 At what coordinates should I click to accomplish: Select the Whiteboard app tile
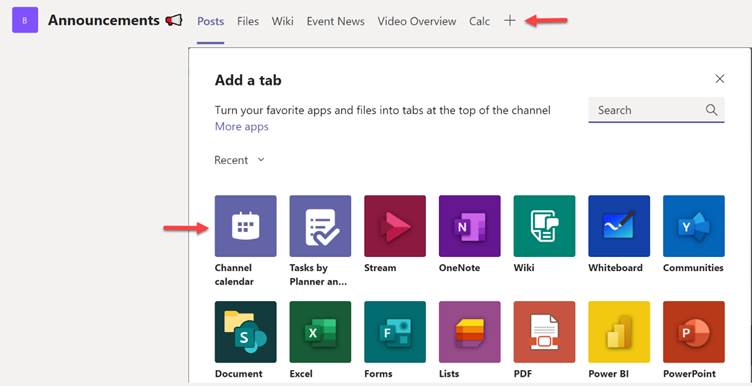pos(619,226)
